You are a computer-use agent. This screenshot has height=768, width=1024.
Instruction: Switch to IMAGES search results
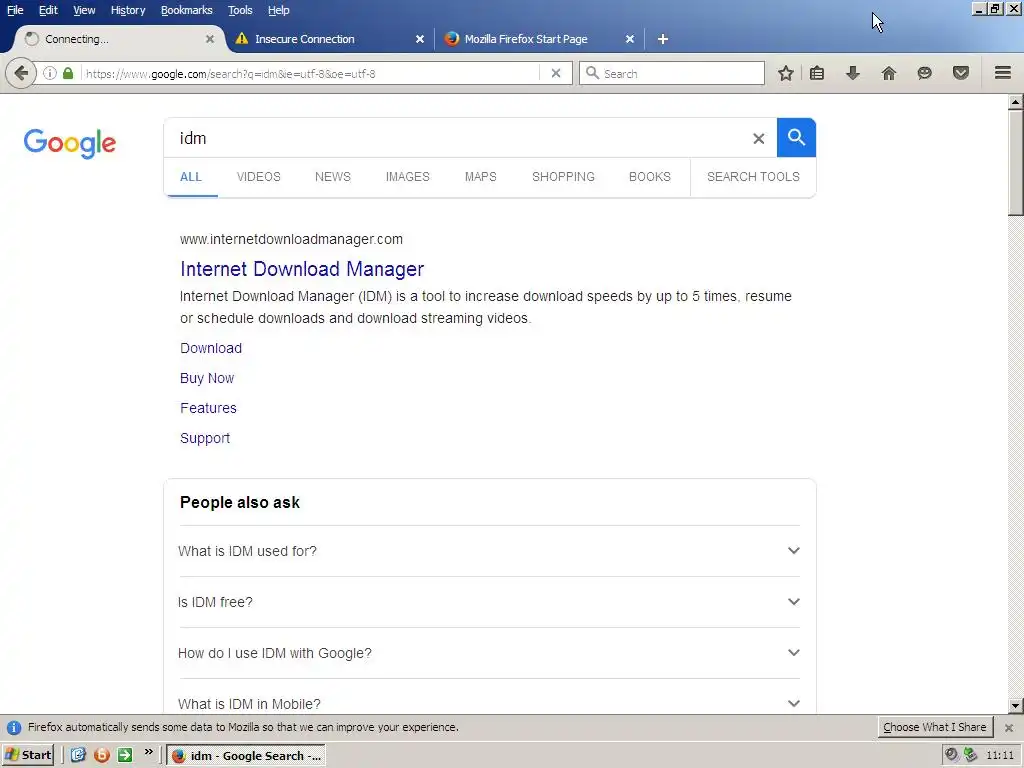[408, 177]
